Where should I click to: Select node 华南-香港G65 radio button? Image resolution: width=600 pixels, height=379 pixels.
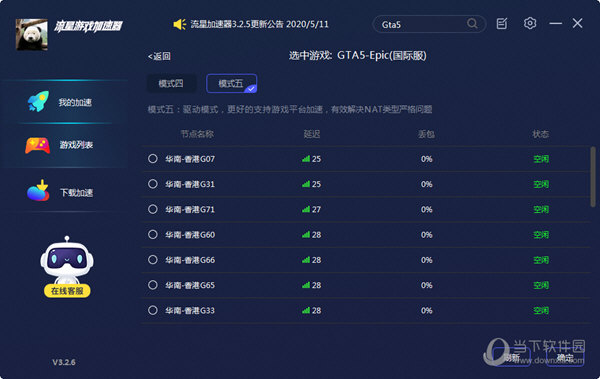[x=153, y=285]
